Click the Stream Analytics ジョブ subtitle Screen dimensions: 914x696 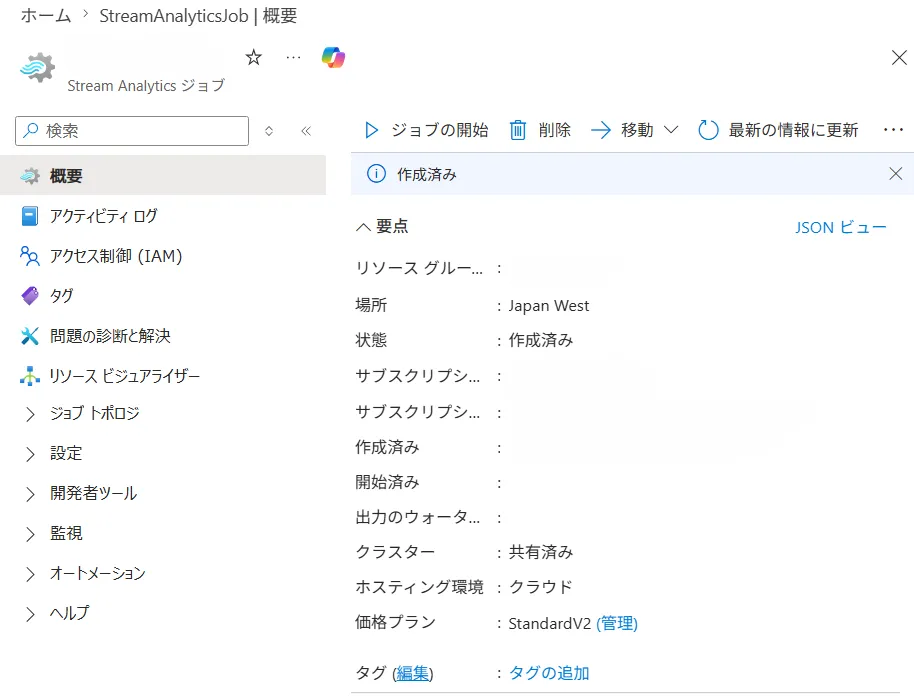click(146, 86)
